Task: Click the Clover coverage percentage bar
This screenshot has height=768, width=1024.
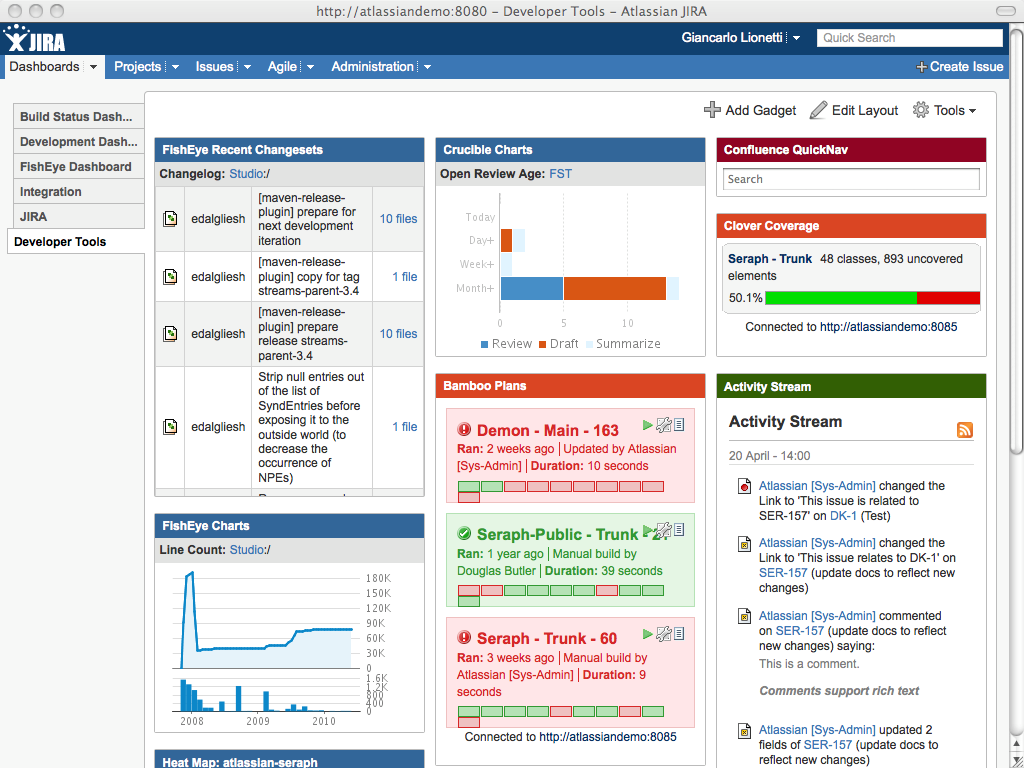Action: click(871, 298)
